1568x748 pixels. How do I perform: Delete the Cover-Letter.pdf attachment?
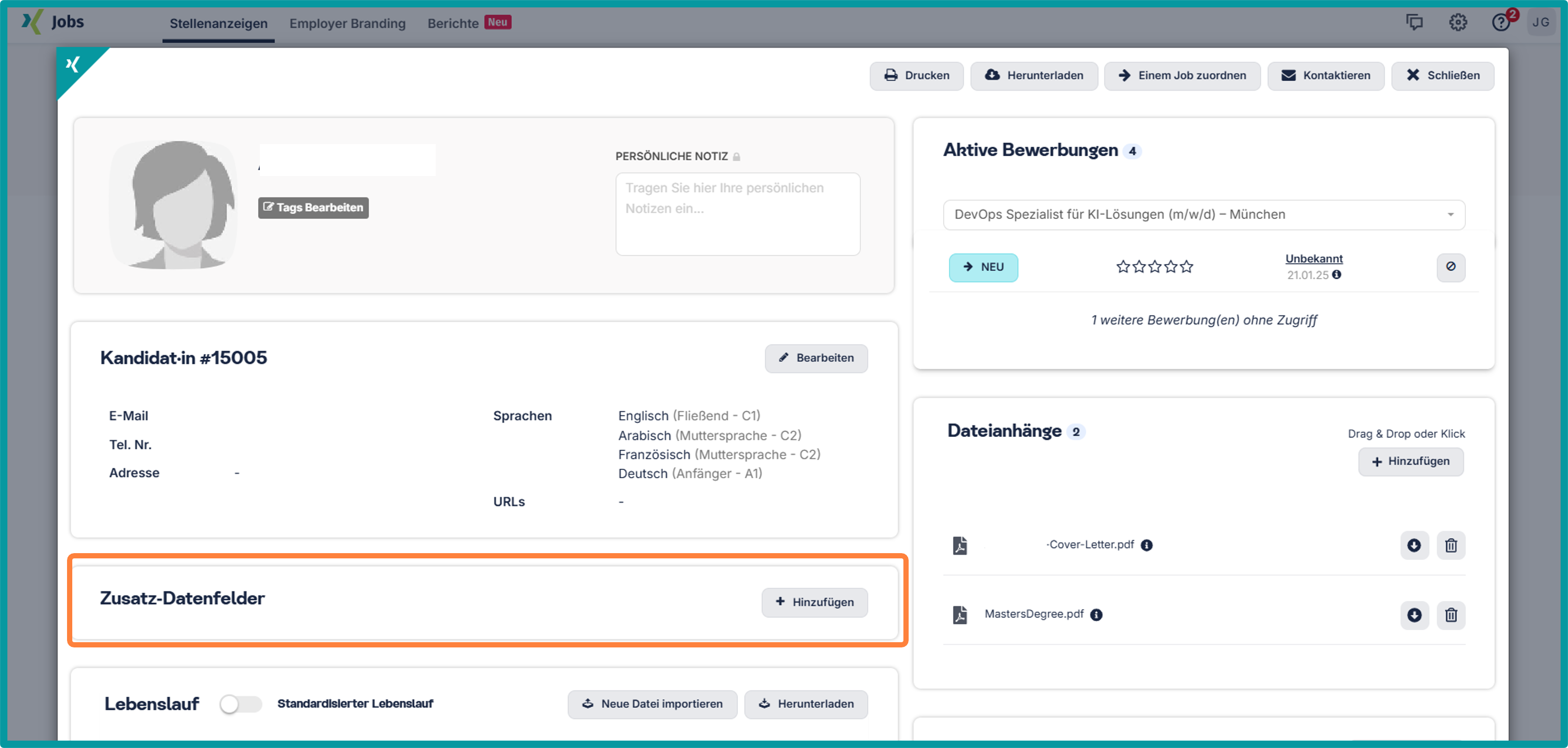tap(1451, 545)
